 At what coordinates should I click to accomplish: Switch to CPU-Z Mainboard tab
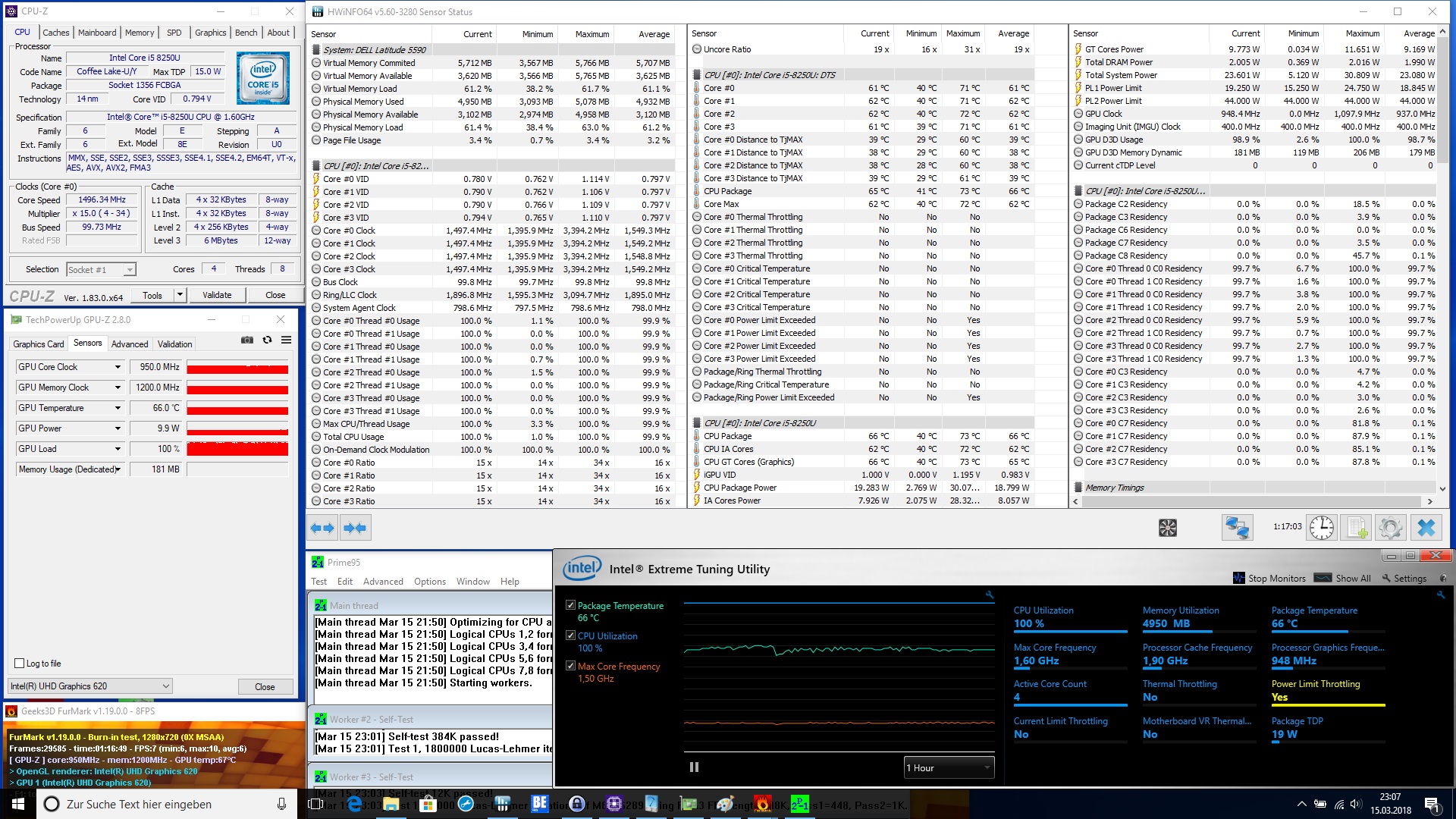[x=97, y=33]
